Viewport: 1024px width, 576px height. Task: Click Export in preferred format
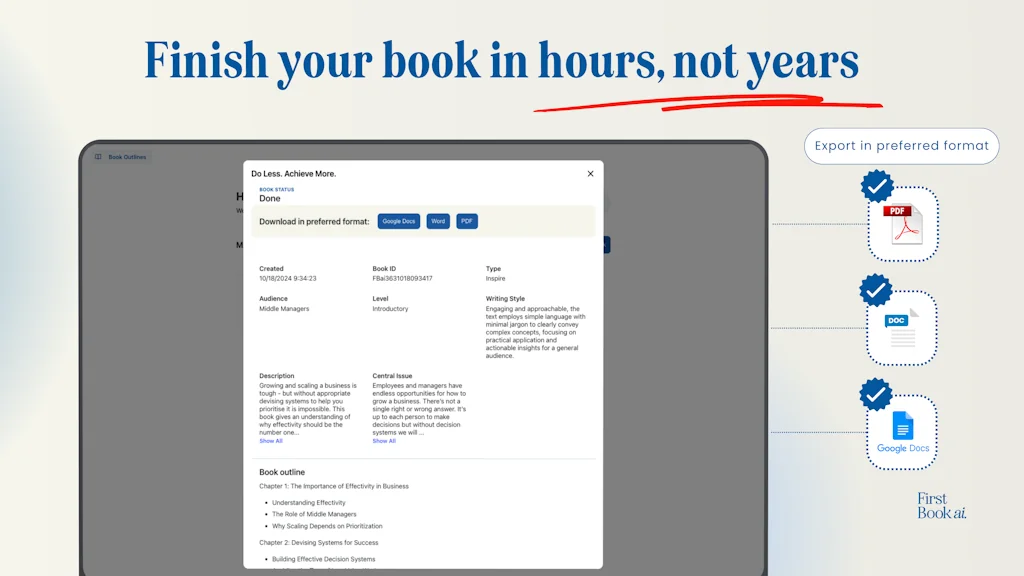(900, 146)
